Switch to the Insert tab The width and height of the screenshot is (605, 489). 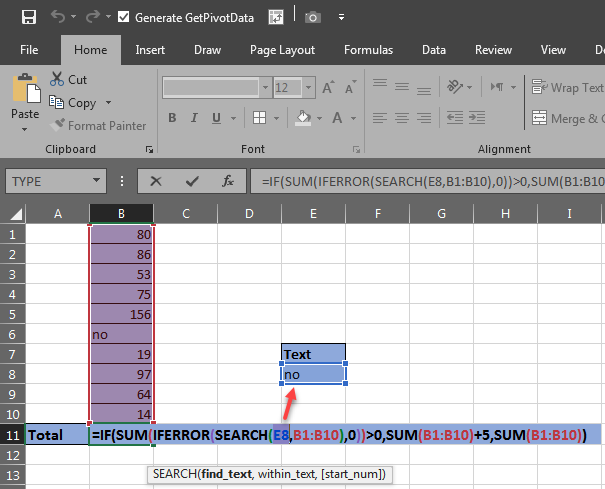click(150, 50)
